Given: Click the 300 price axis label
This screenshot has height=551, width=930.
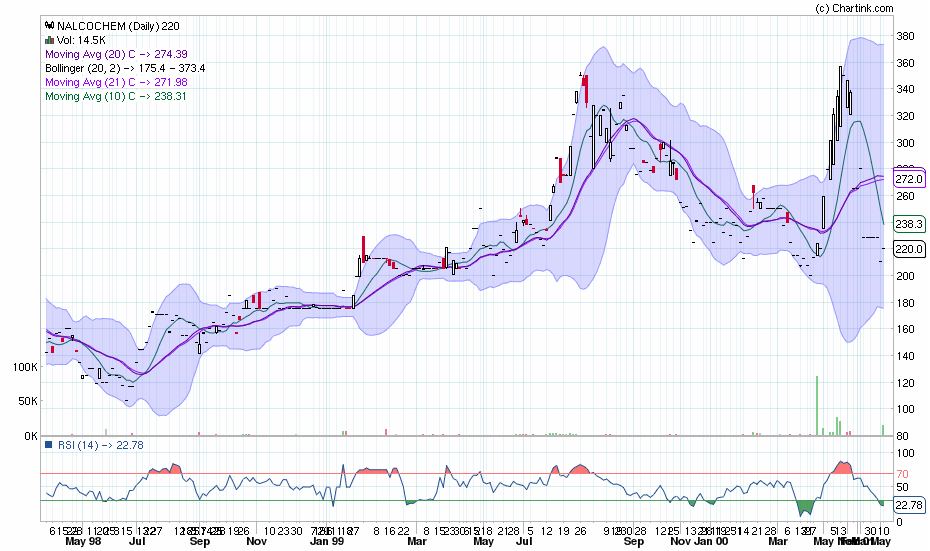Looking at the screenshot, I should [x=905, y=142].
